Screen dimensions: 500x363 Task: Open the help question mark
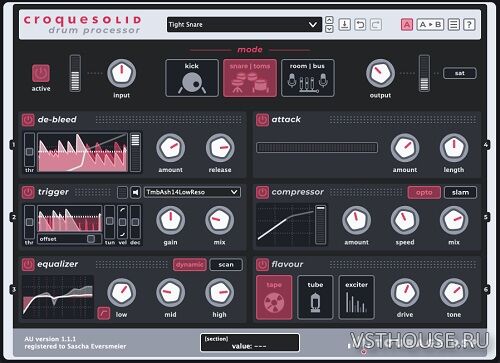pyautogui.click(x=469, y=25)
